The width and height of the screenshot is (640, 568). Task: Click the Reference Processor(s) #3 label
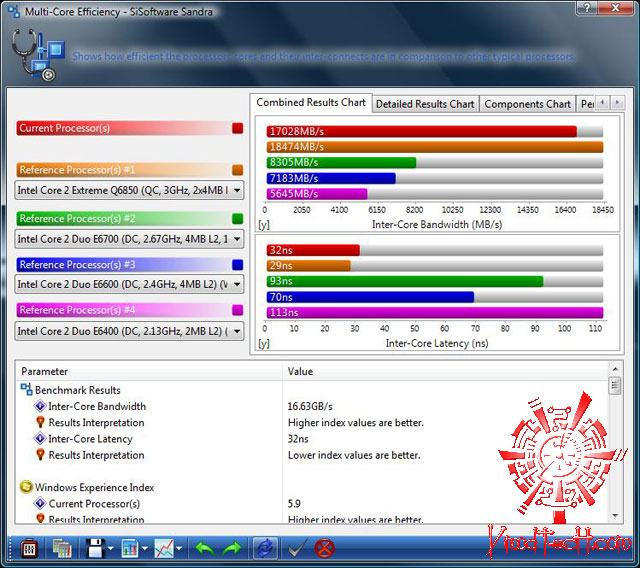tap(77, 265)
